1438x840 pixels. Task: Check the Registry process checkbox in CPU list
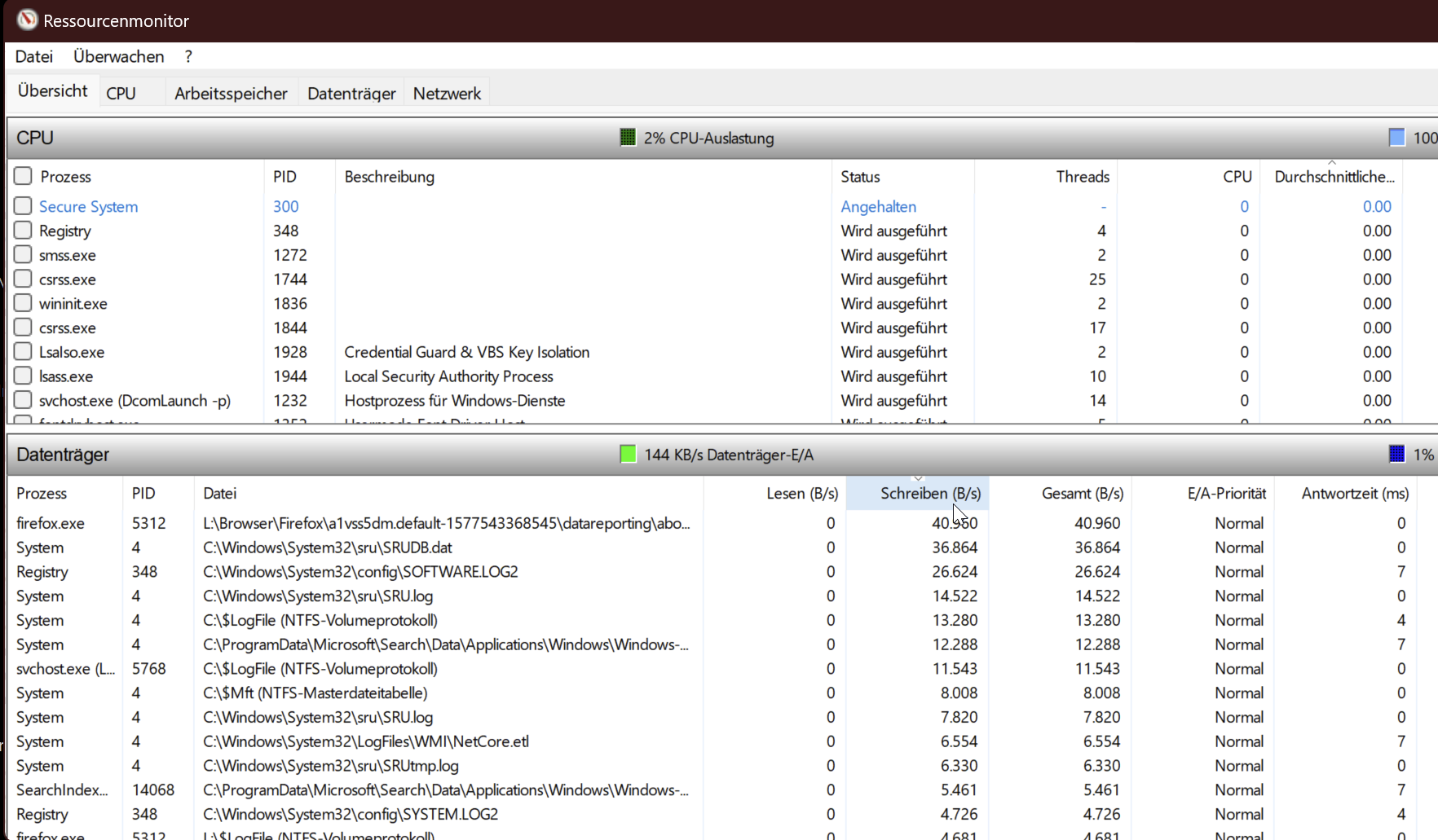click(x=23, y=231)
